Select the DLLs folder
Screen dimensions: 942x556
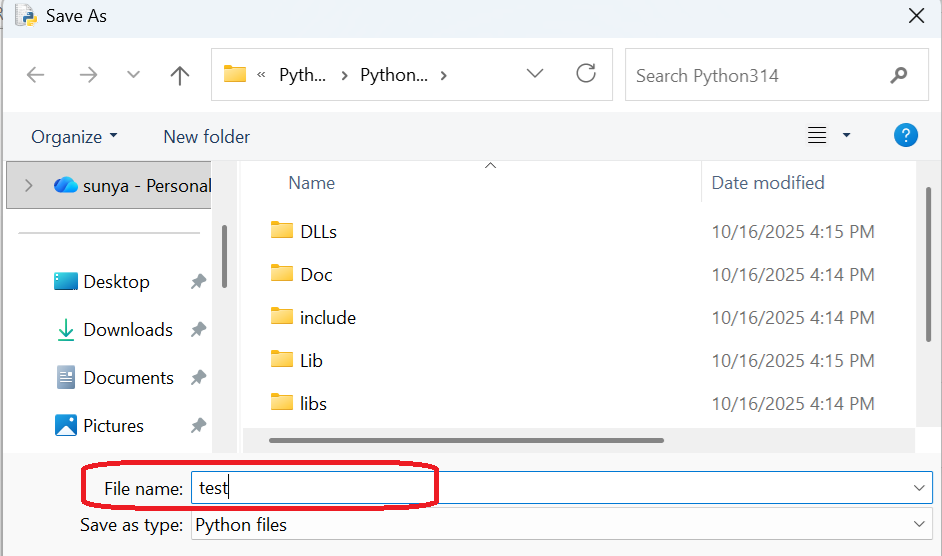(x=318, y=232)
